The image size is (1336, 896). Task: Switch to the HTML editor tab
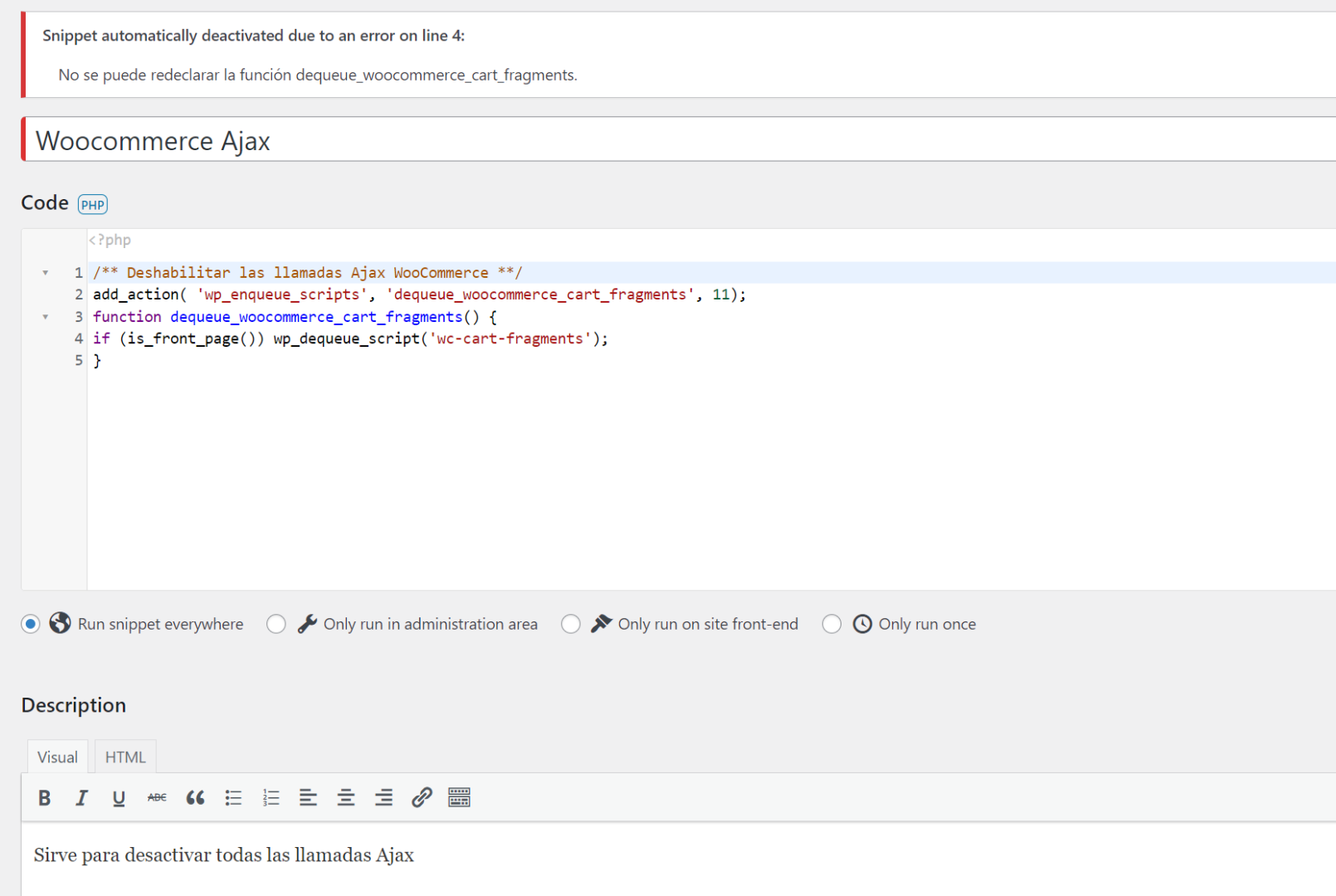tap(125, 757)
